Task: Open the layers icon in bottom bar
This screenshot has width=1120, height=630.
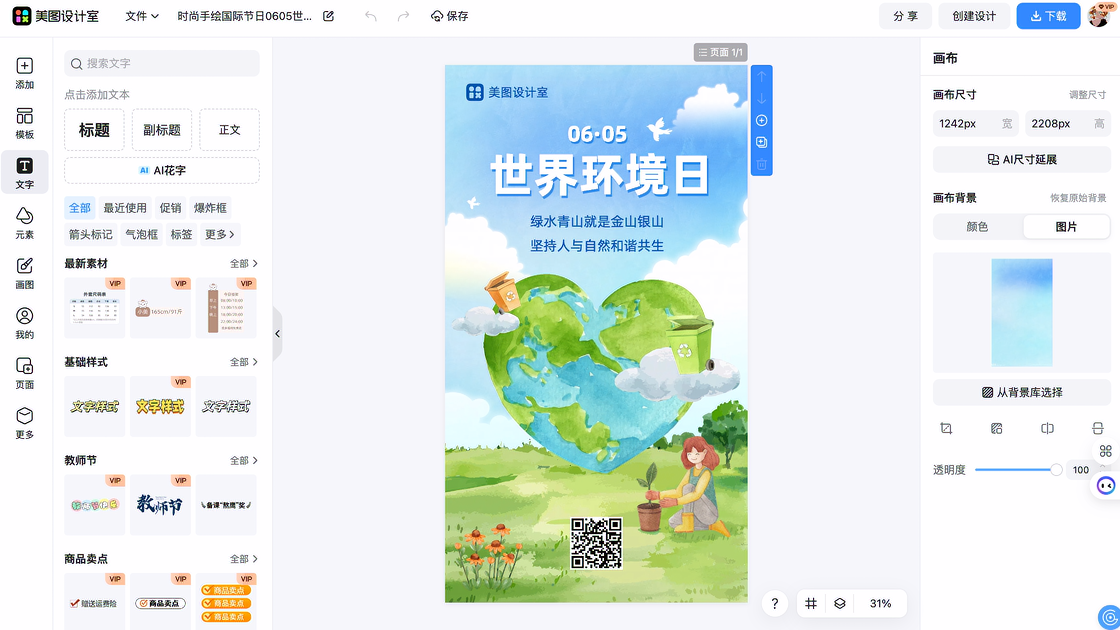Action: pos(840,604)
